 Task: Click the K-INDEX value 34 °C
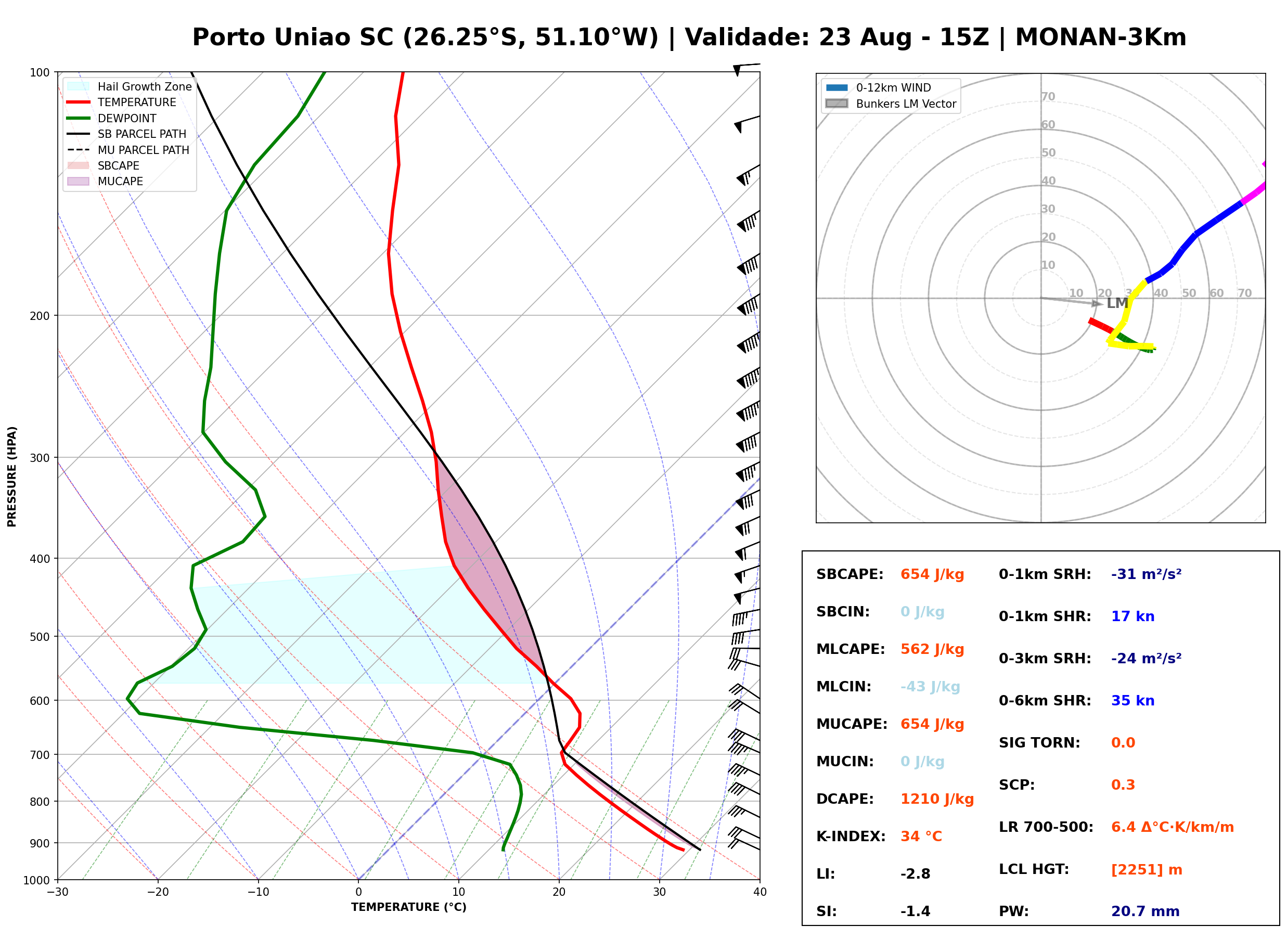tap(922, 837)
